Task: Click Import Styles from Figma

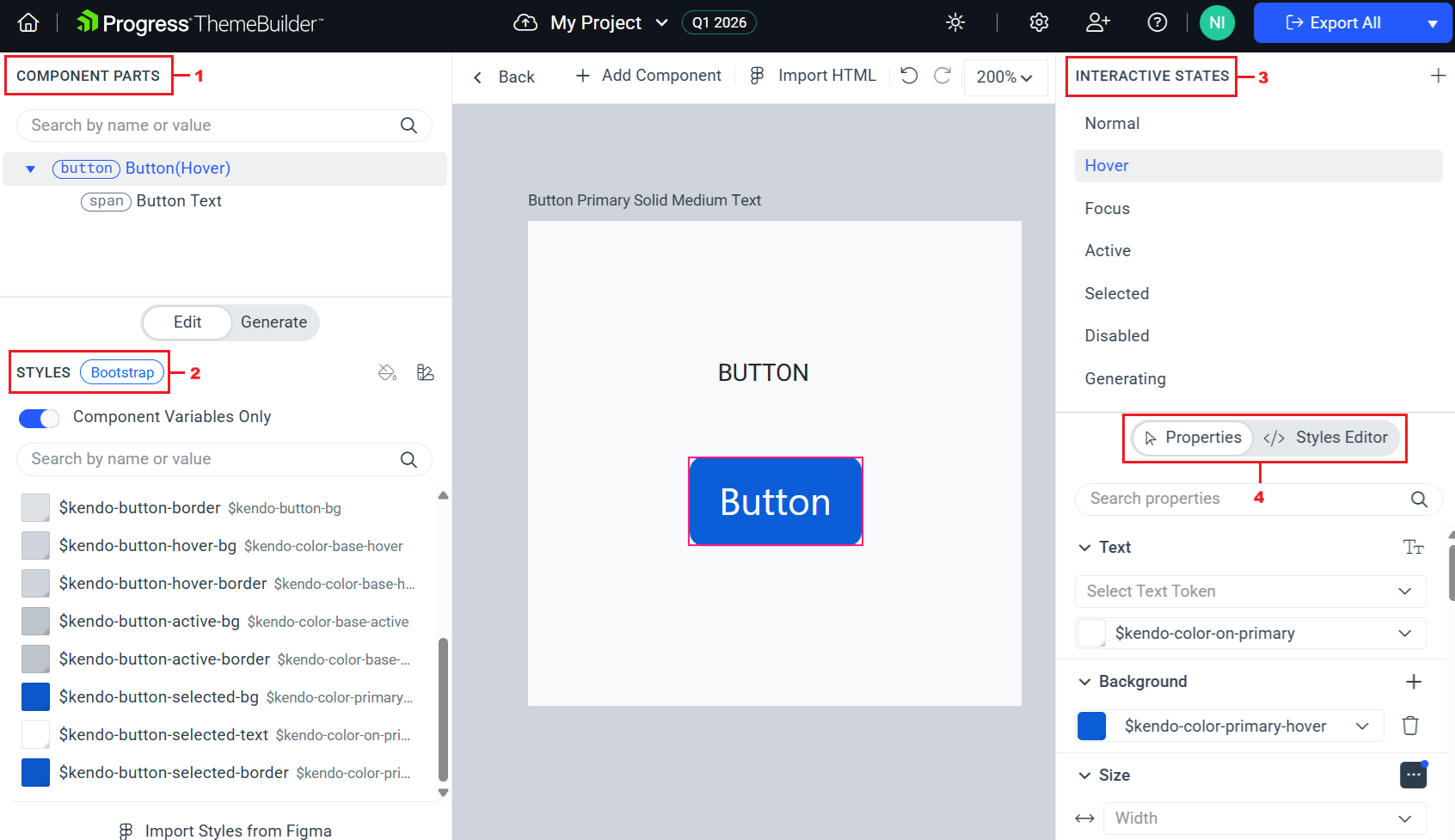Action: 224,829
